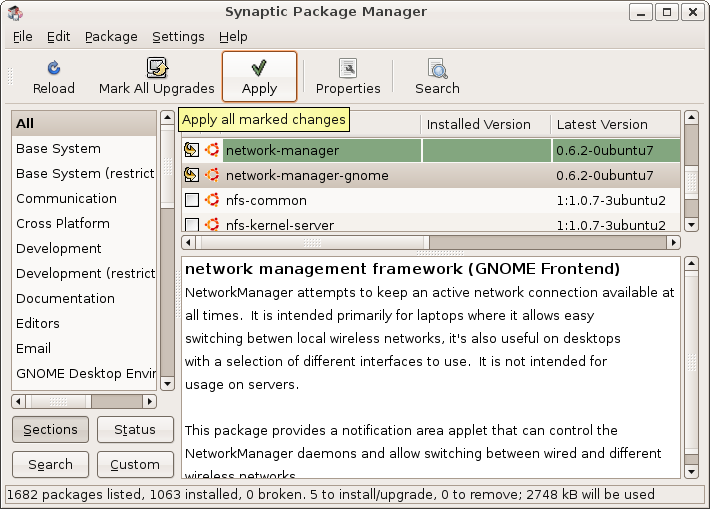This screenshot has width=710, height=509.
Task: Click section list scroll up arrow
Action: click(168, 118)
